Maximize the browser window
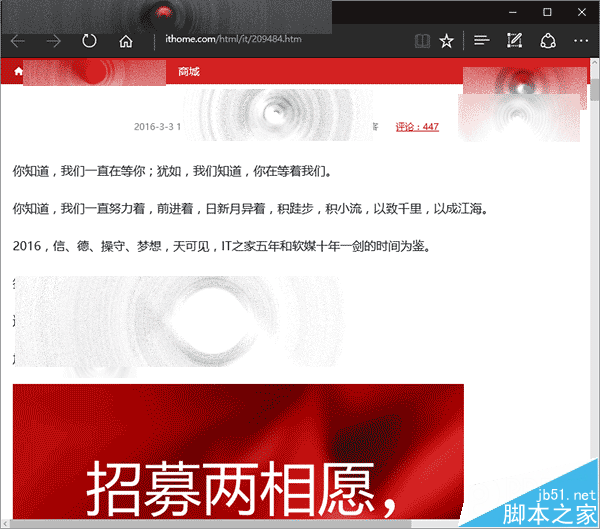 547,12
